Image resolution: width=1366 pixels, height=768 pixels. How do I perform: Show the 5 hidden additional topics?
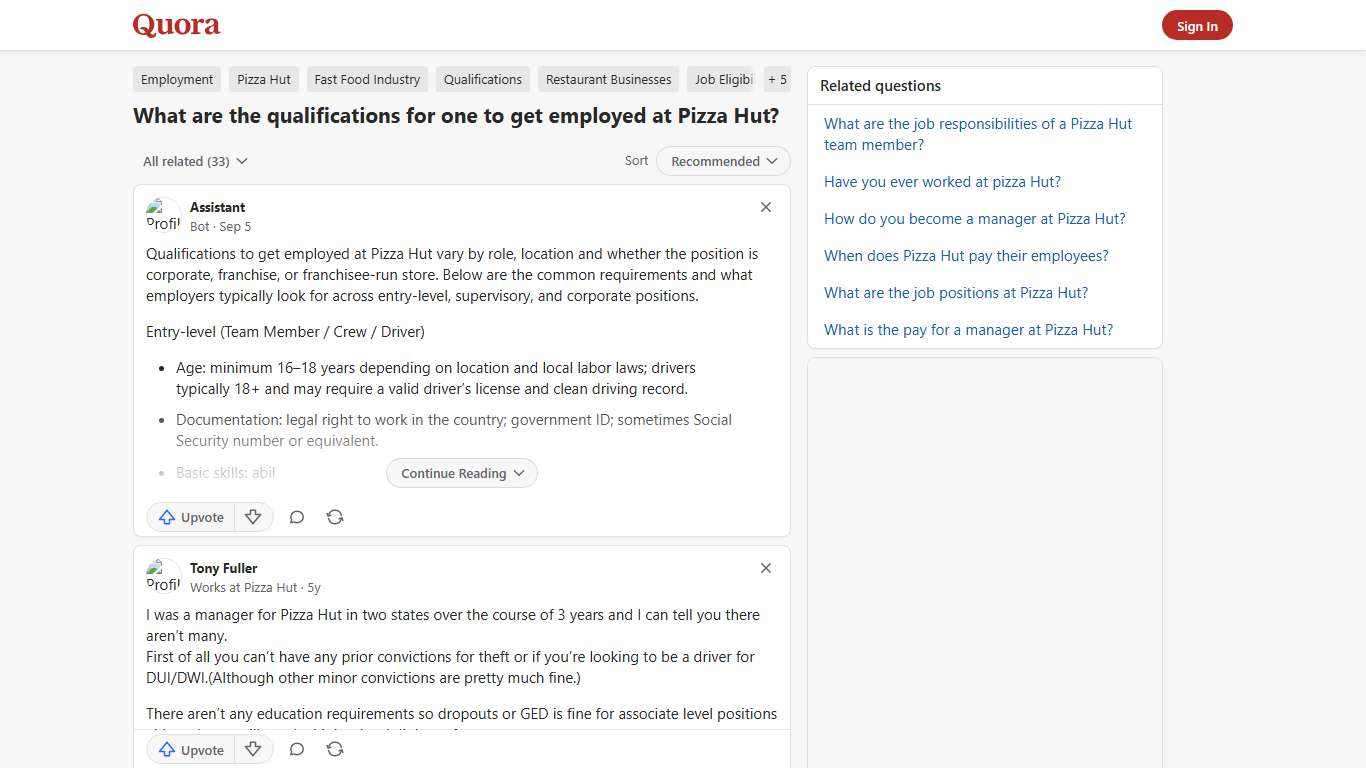[x=777, y=79]
